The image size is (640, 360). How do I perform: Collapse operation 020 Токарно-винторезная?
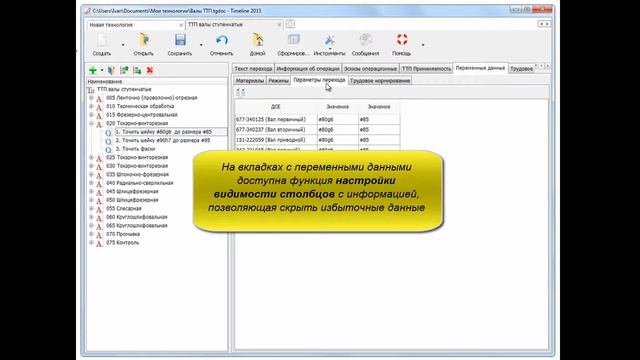(91, 123)
